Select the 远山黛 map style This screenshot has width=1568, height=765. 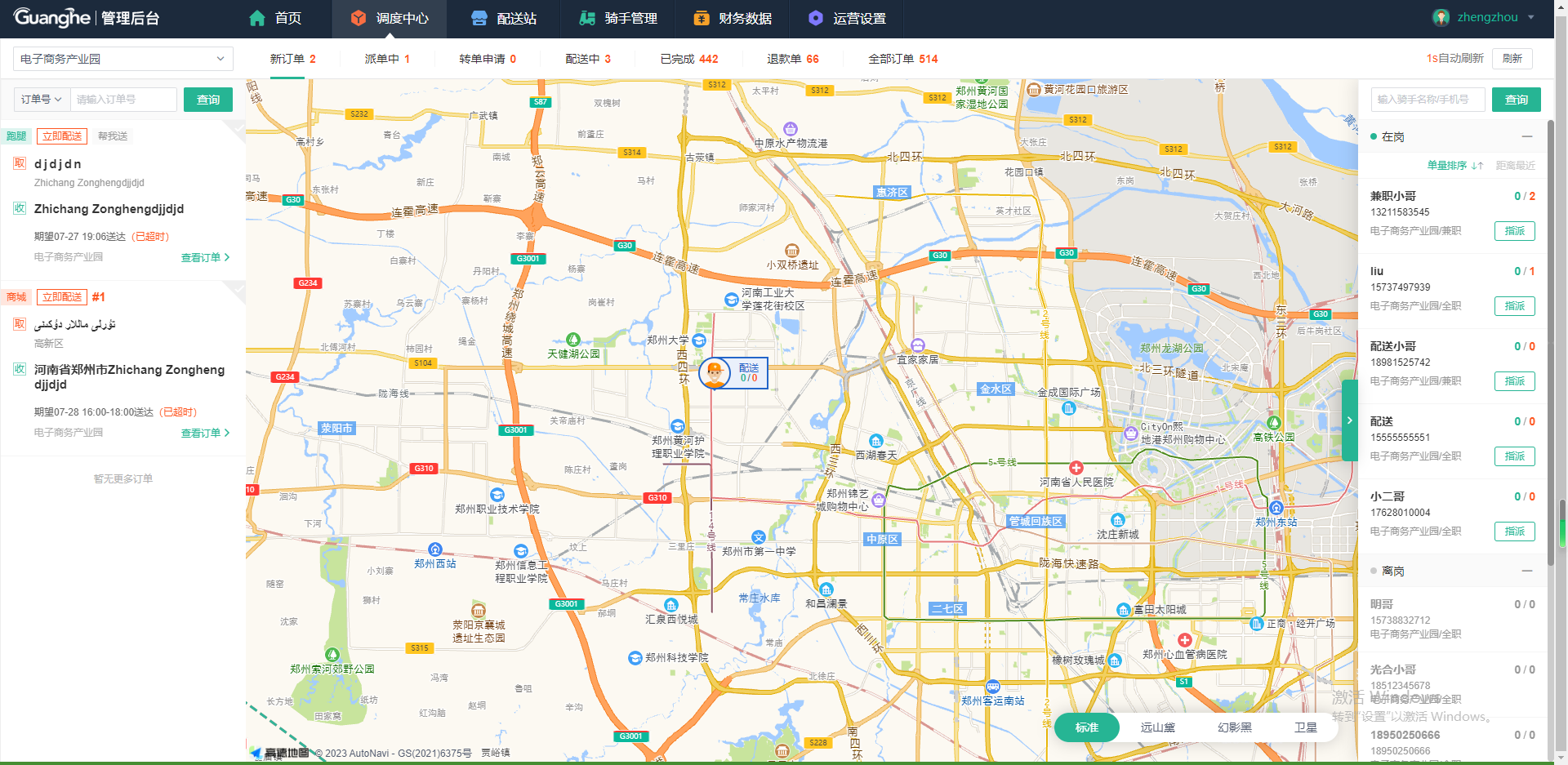point(1157,727)
